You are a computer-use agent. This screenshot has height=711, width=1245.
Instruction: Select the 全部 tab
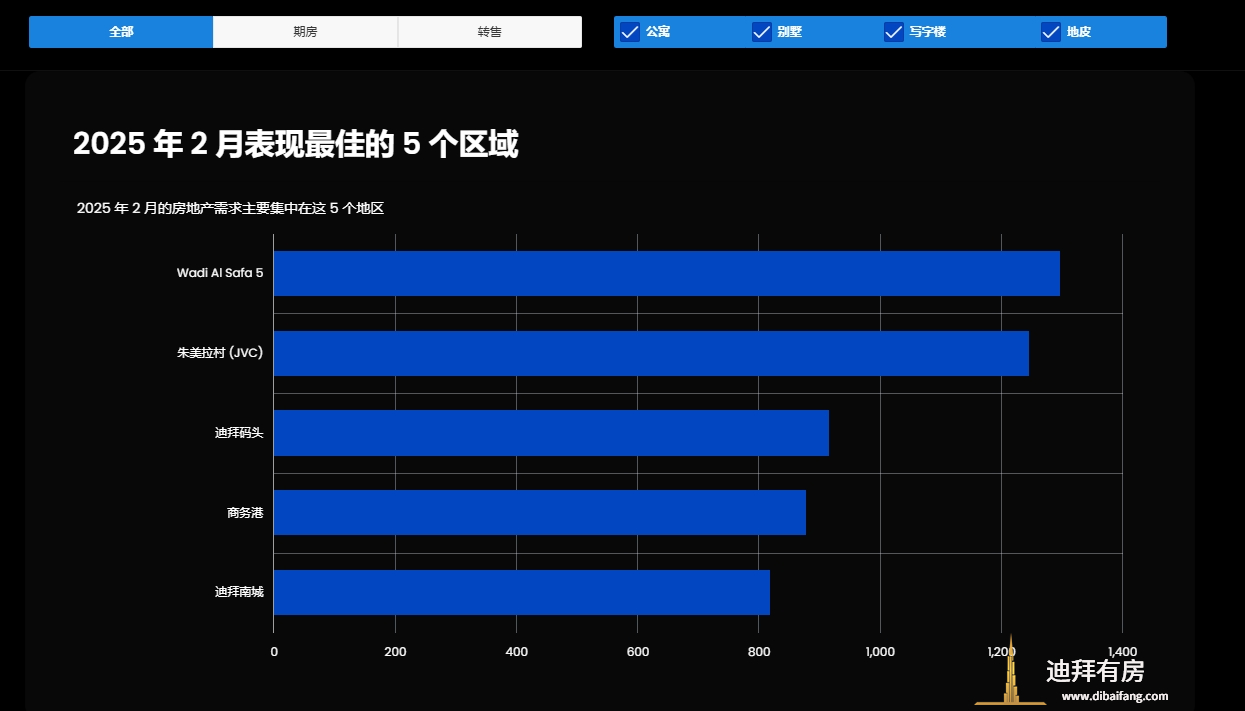[x=121, y=32]
